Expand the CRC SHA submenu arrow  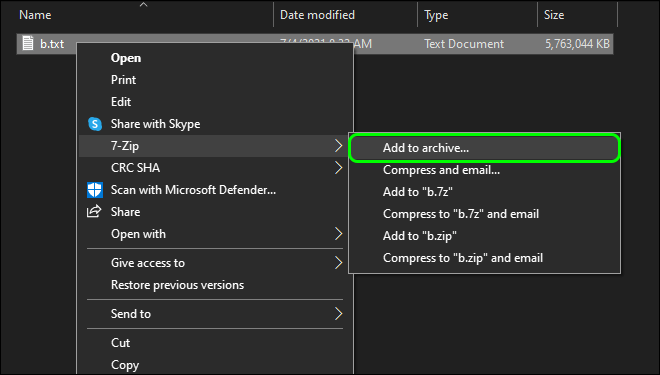coord(338,168)
